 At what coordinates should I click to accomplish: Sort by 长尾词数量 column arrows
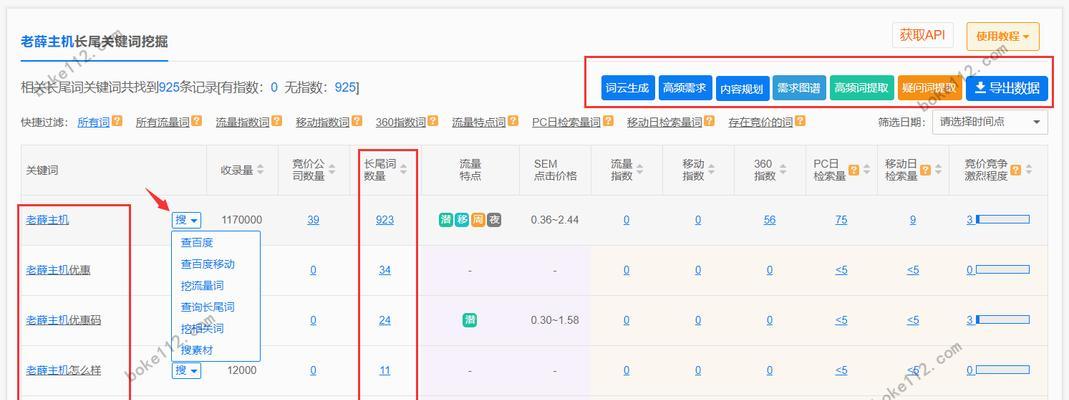click(x=403, y=170)
